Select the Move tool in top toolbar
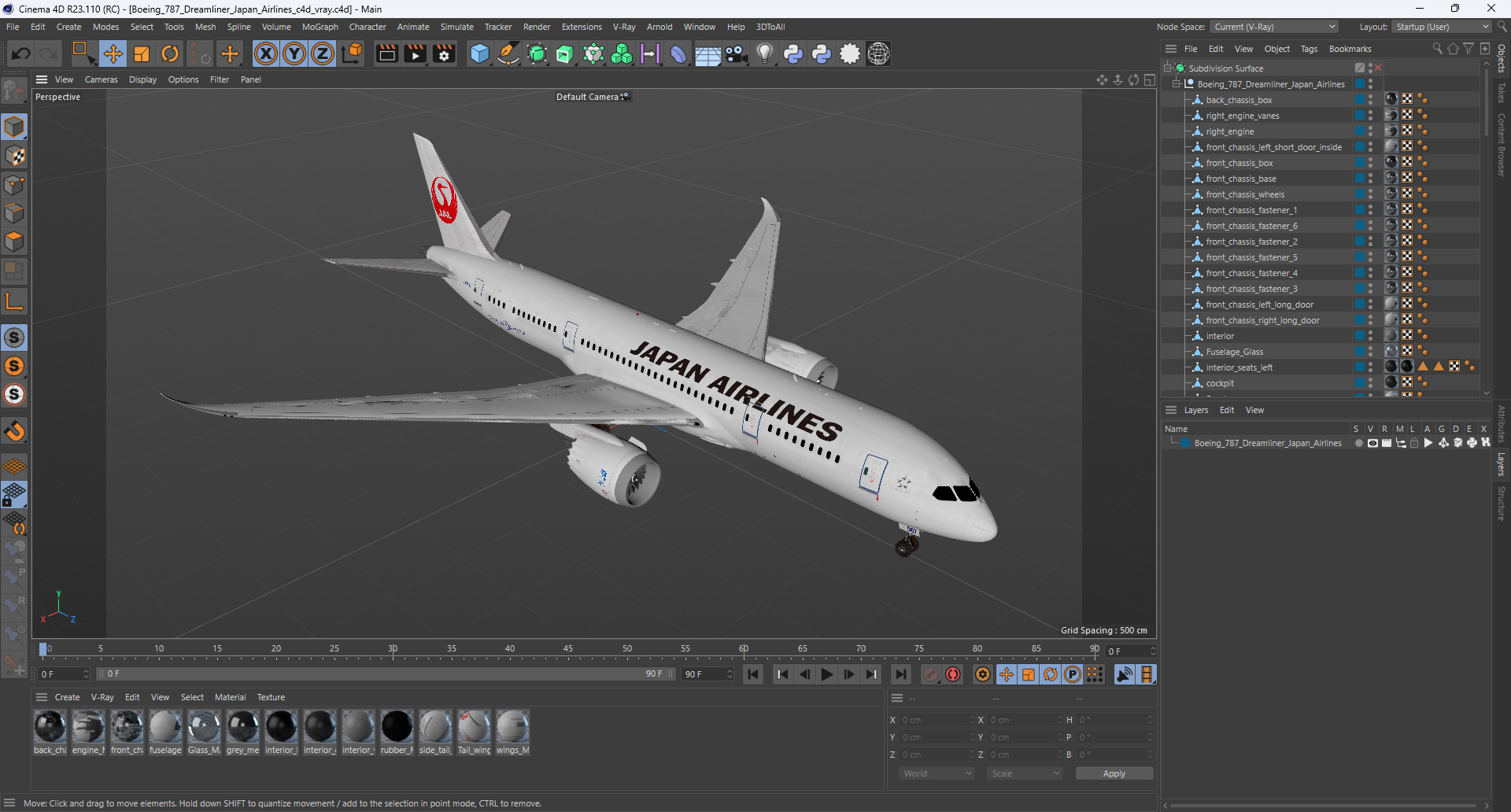 pyautogui.click(x=113, y=54)
